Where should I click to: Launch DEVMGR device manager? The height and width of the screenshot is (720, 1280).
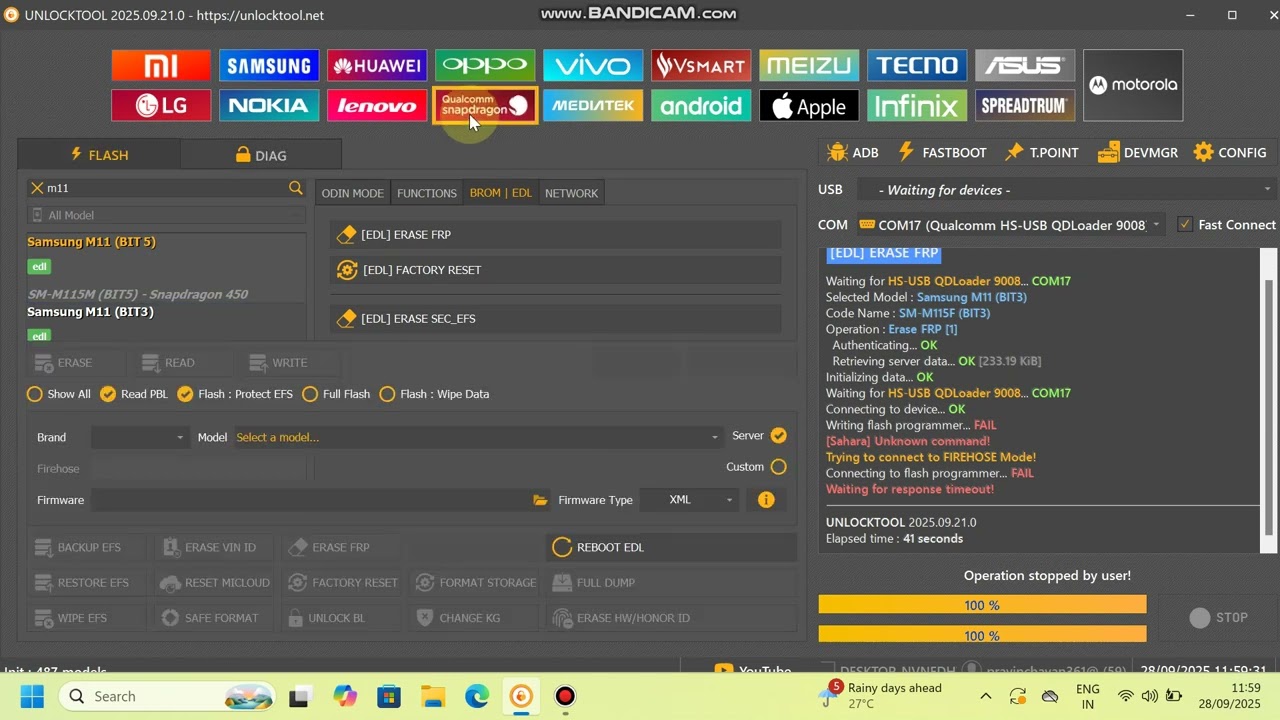[1138, 153]
